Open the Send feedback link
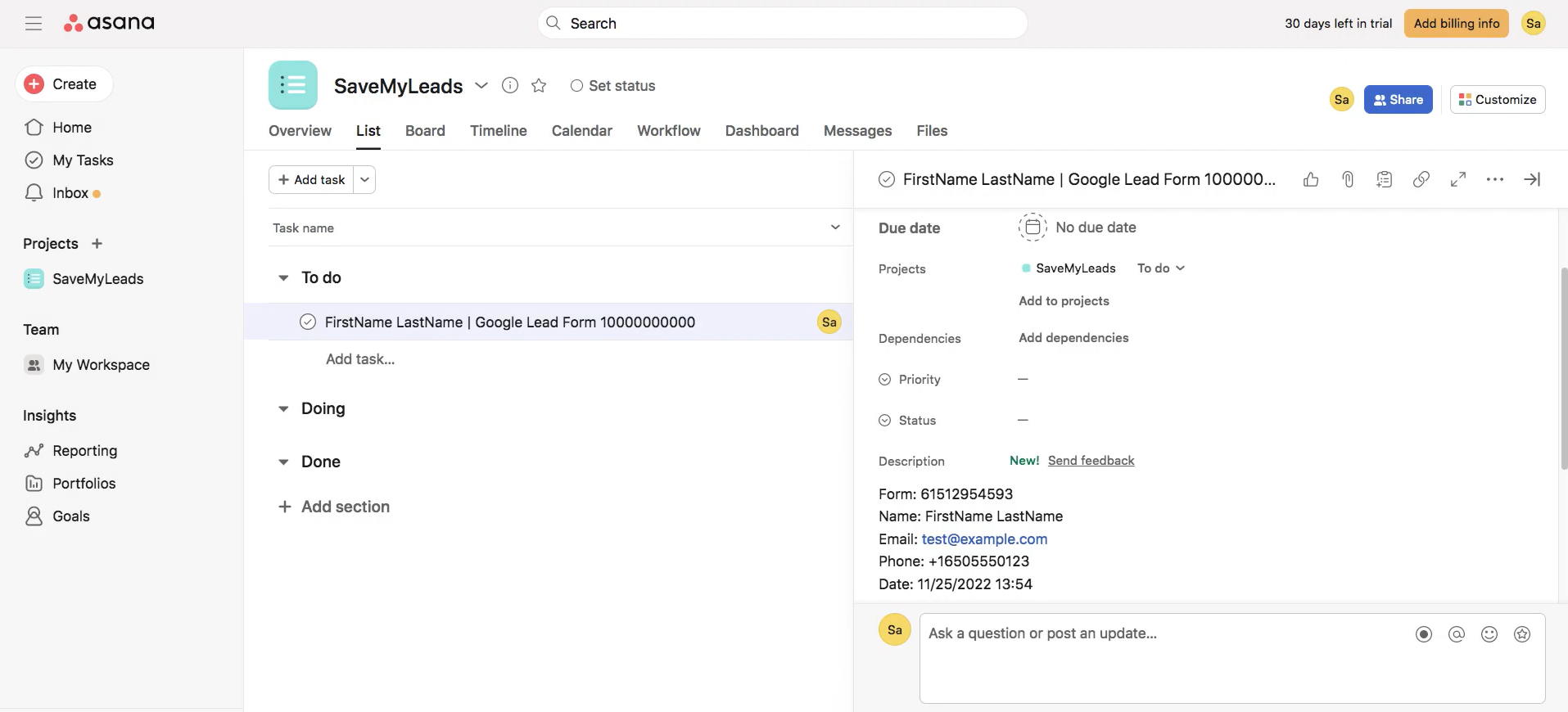This screenshot has height=712, width=1568. pos(1091,461)
